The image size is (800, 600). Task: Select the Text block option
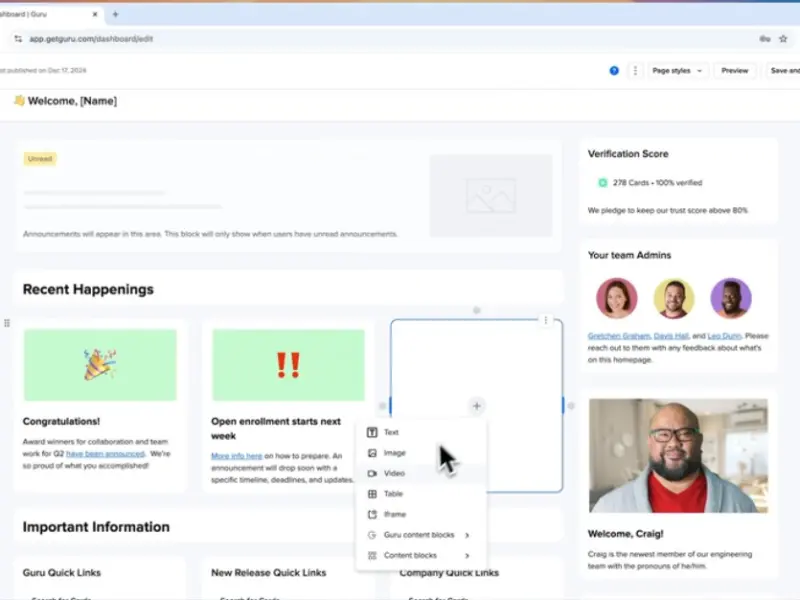421,432
